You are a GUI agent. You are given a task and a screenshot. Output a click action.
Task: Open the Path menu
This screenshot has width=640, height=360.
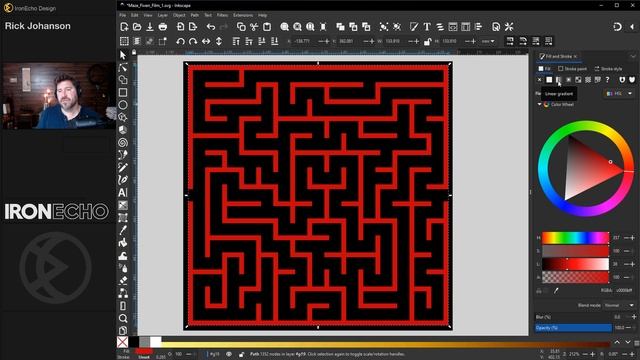[195, 15]
